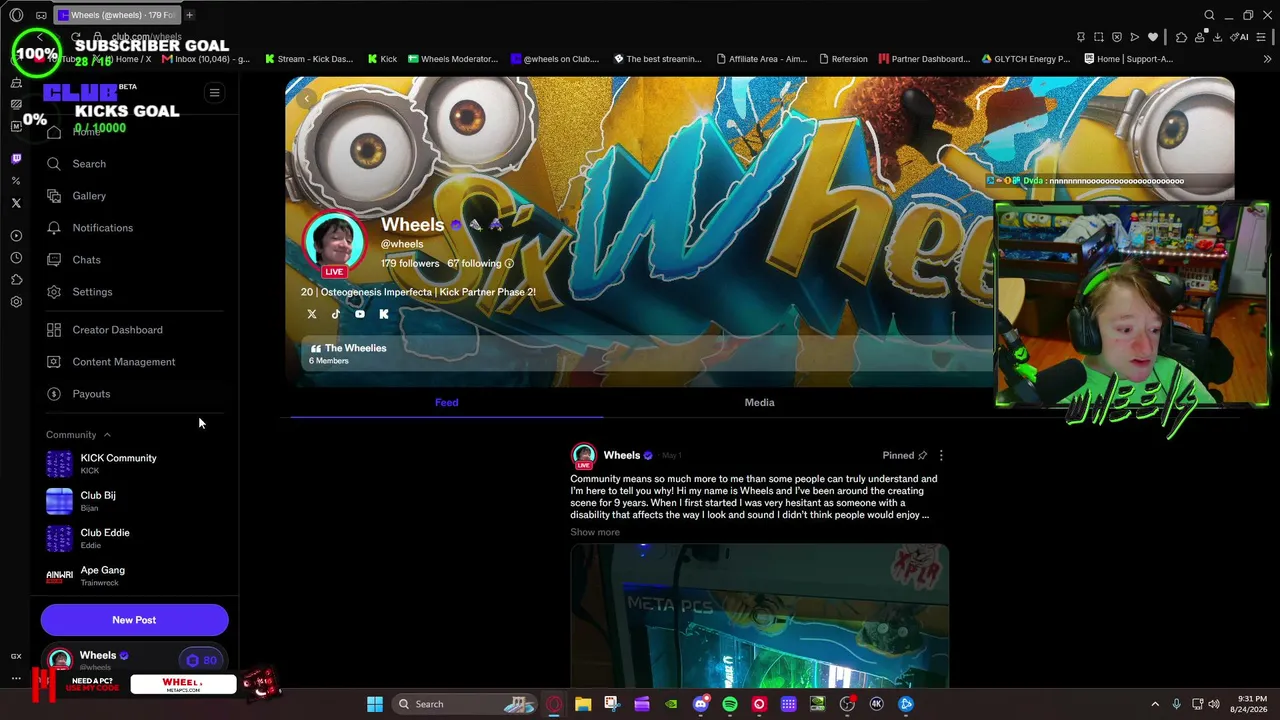
Task: Switch to the Media tab
Action: 759,402
